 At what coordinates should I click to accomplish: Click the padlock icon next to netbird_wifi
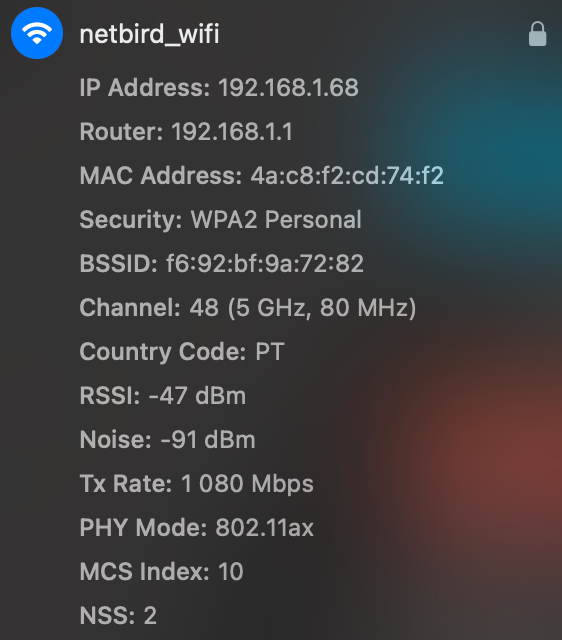point(537,33)
